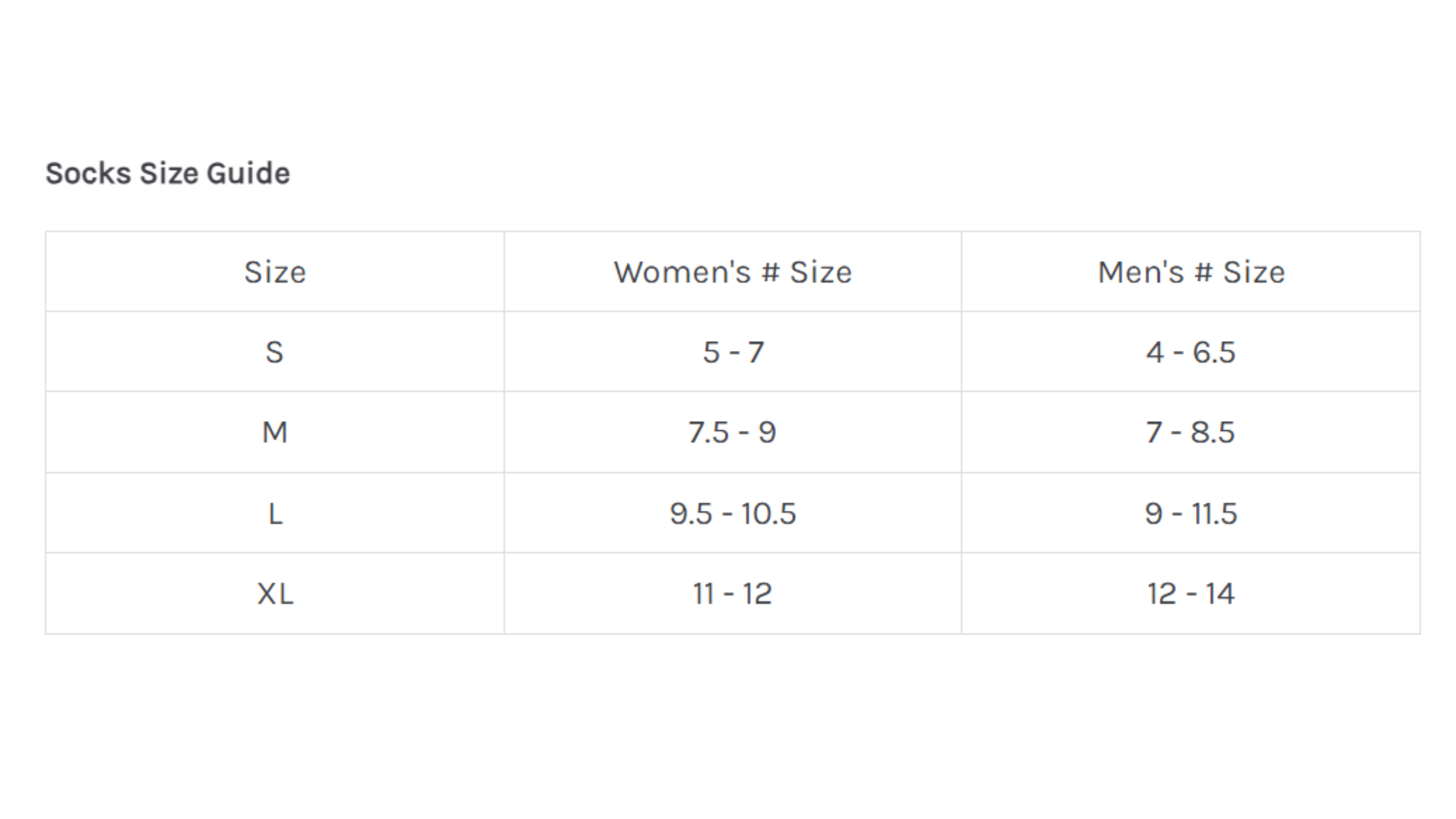The width and height of the screenshot is (1456, 819).
Task: Click the word Guide in the heading
Action: (248, 174)
